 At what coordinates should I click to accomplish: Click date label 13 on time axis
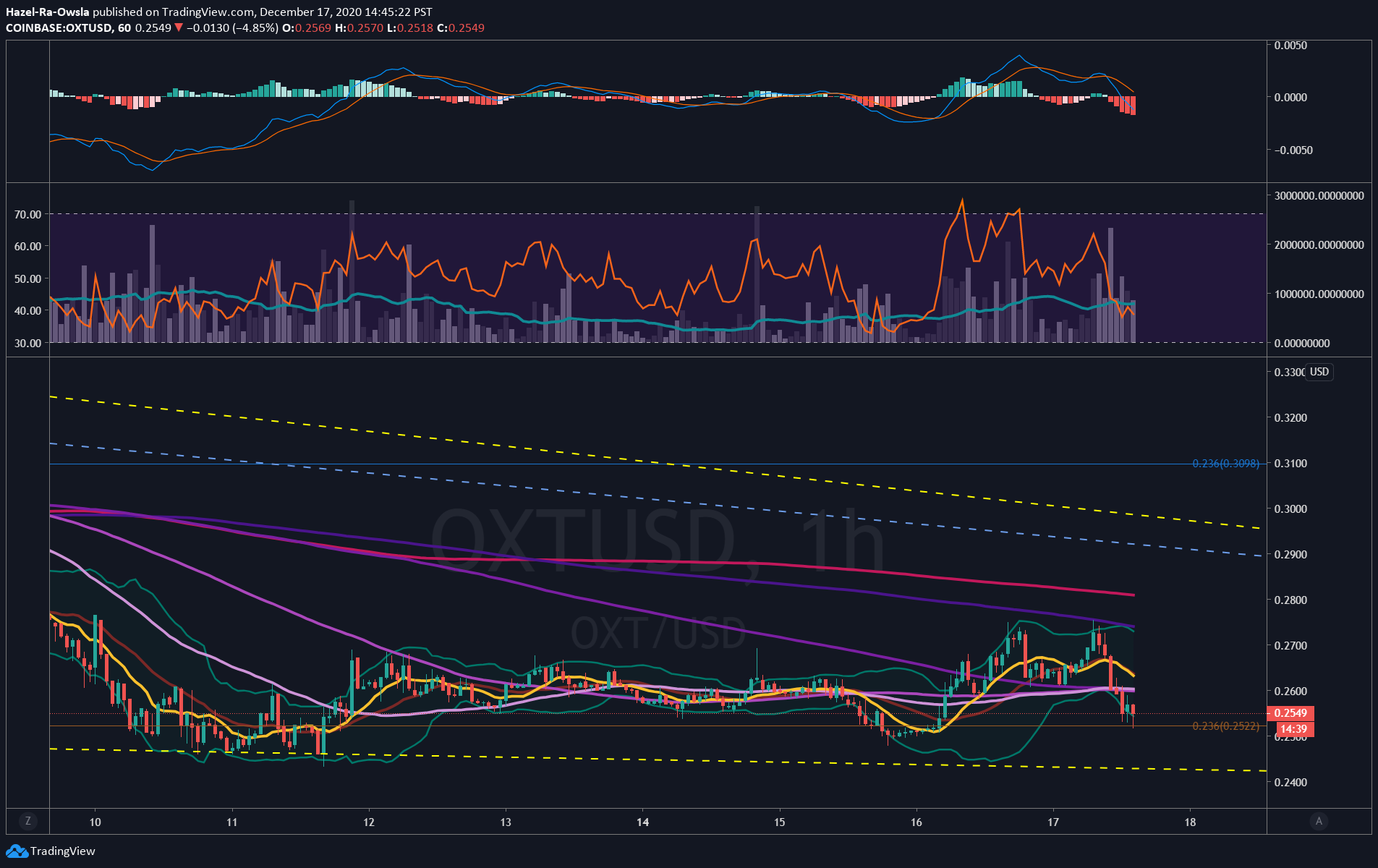pos(506,822)
